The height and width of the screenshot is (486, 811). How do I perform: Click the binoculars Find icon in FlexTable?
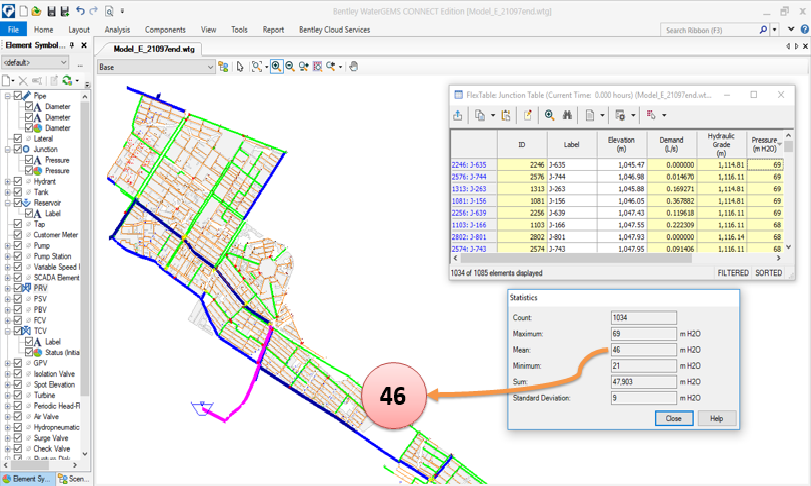tap(567, 115)
